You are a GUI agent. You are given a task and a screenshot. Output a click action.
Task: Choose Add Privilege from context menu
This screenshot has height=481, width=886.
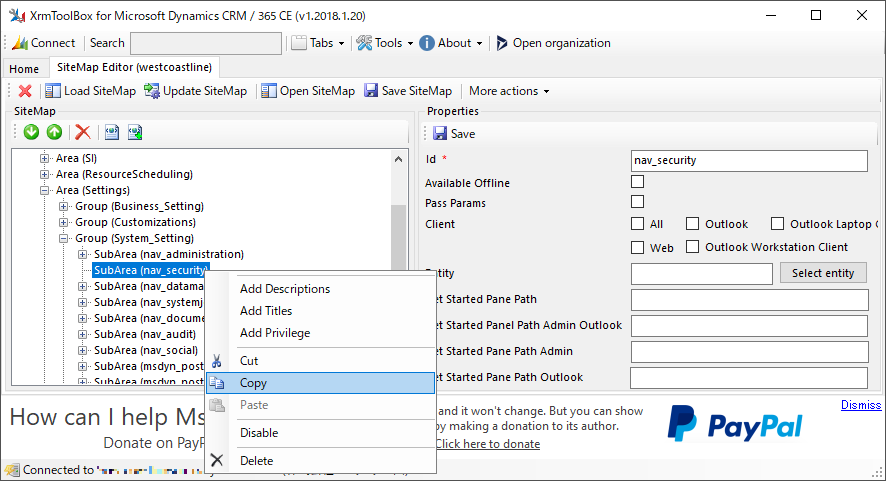click(320, 333)
